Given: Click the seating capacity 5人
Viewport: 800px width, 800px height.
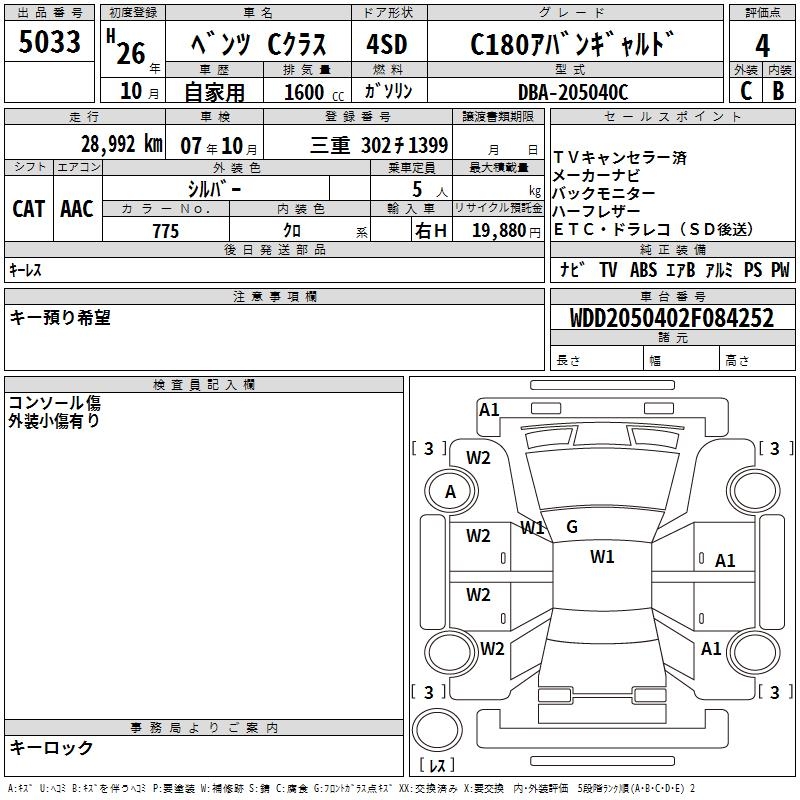Looking at the screenshot, I should (430, 190).
